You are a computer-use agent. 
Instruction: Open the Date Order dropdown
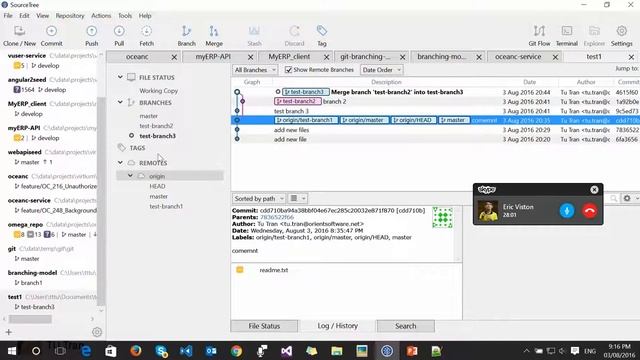[381, 70]
